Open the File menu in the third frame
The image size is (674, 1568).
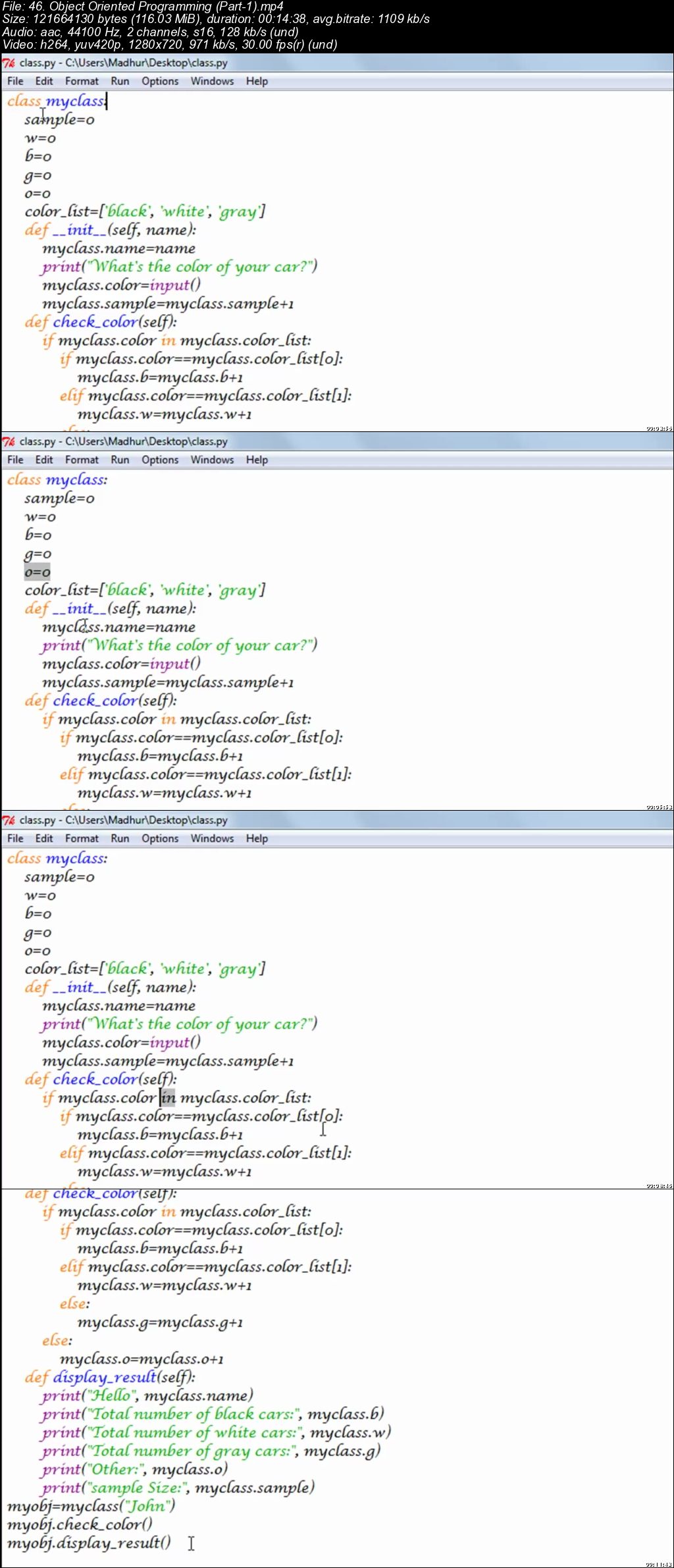pos(15,838)
